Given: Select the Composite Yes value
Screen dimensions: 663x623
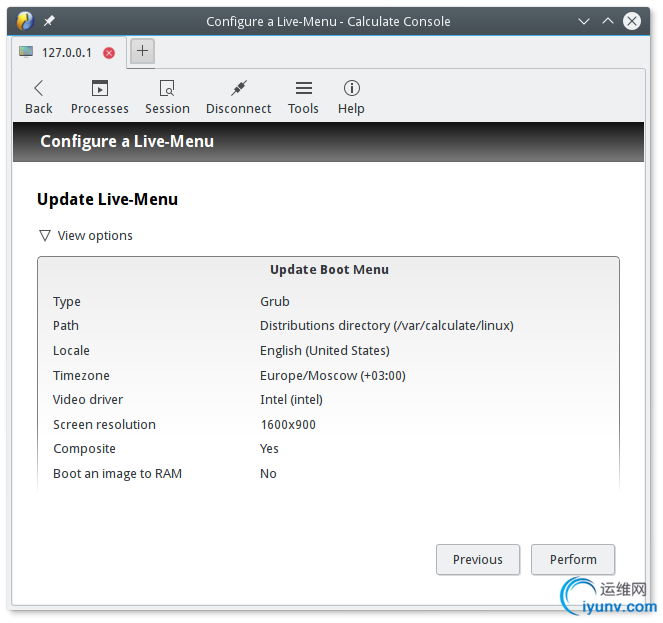Looking at the screenshot, I should coord(269,449).
